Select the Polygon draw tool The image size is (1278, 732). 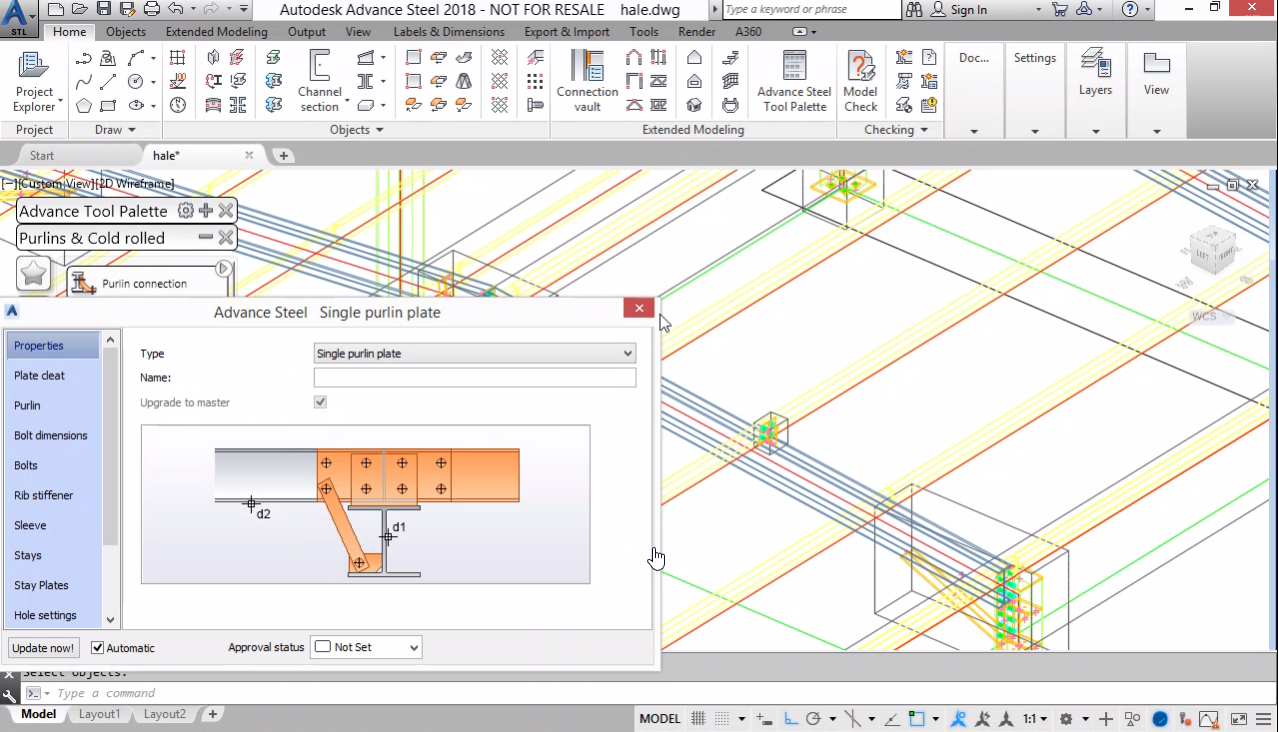(84, 105)
